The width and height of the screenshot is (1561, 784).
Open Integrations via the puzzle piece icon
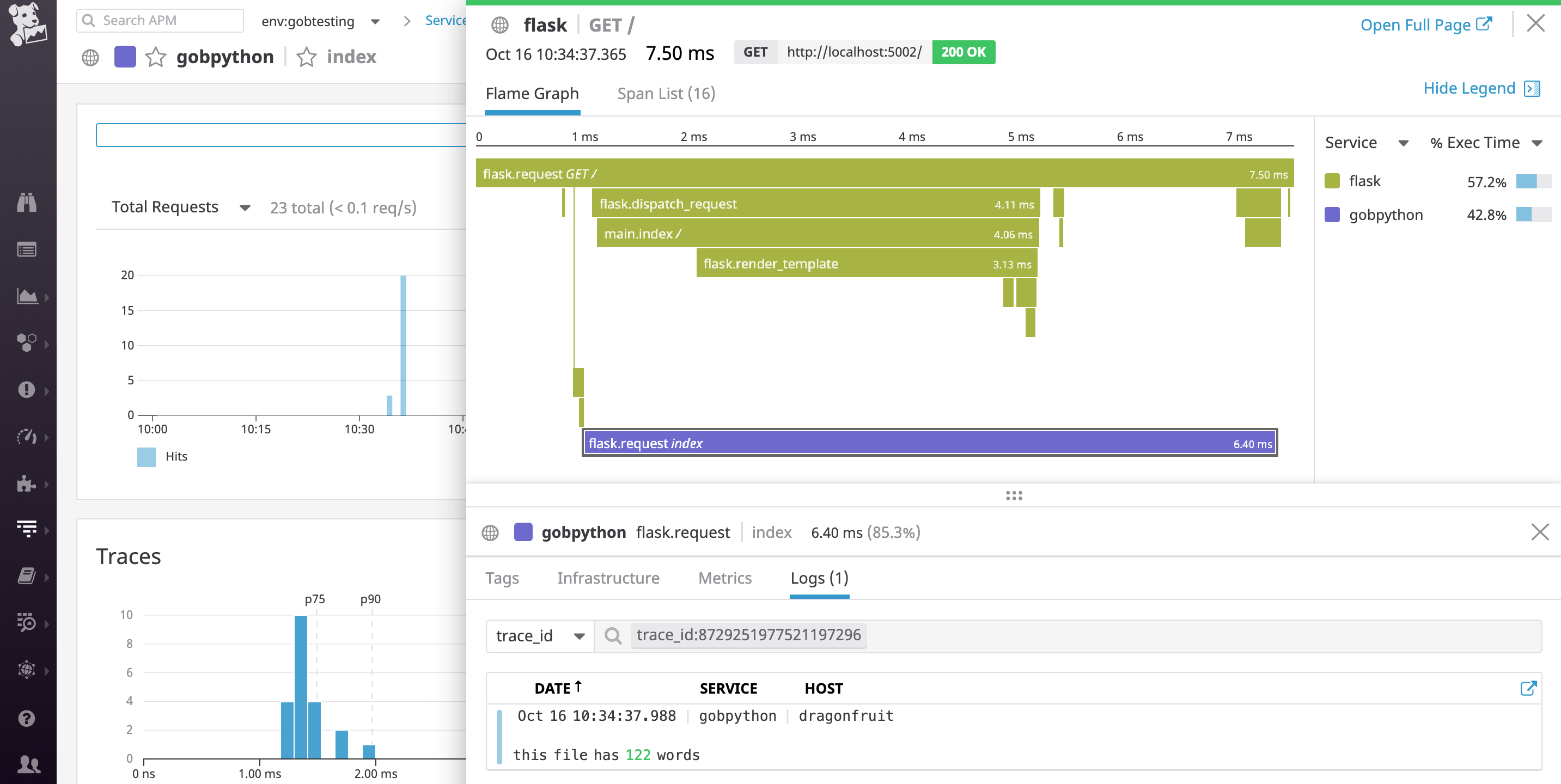point(27,483)
